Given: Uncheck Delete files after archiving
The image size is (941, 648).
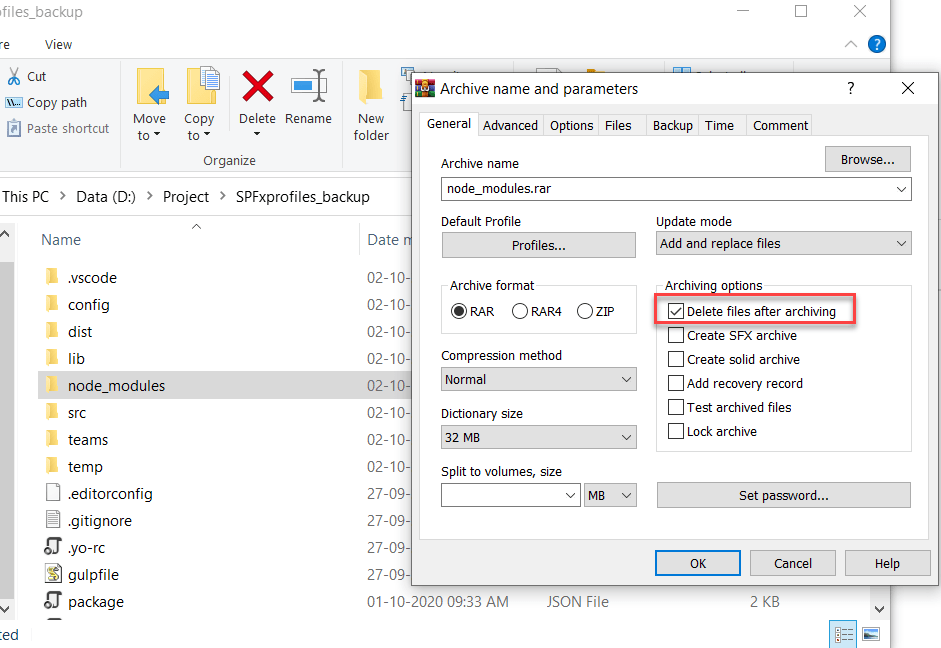Looking at the screenshot, I should pos(678,311).
